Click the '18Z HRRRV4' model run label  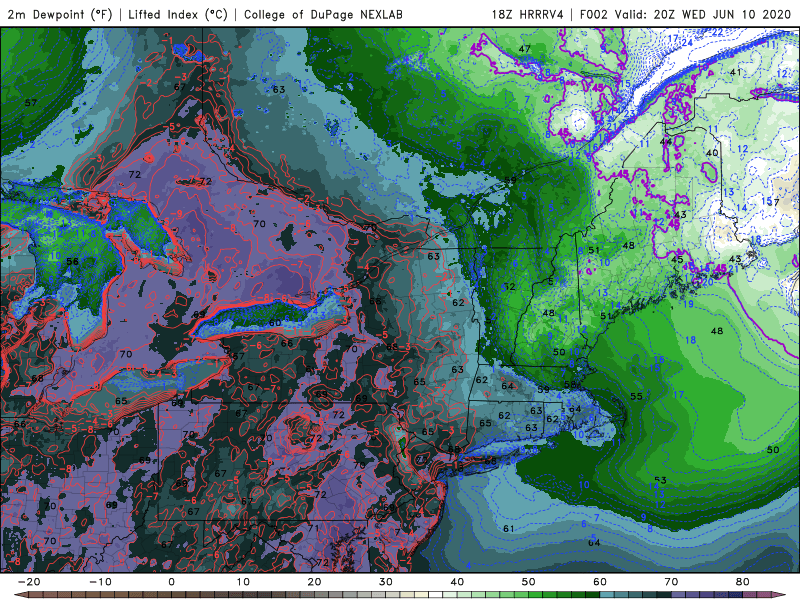(x=527, y=14)
